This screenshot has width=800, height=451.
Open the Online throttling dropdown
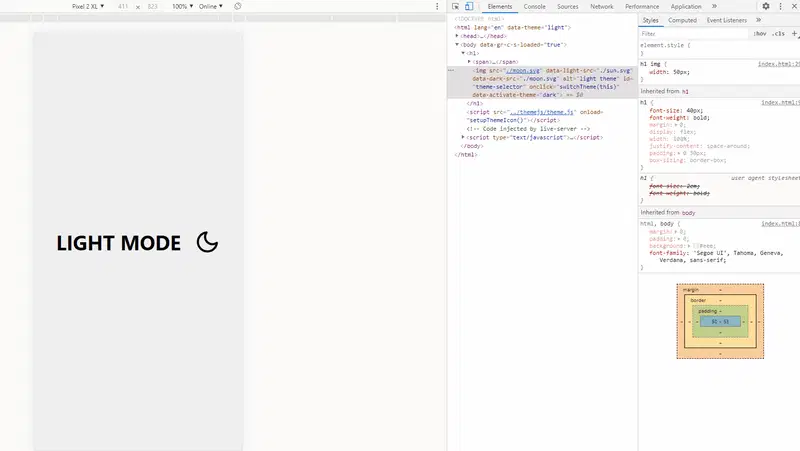click(211, 6)
